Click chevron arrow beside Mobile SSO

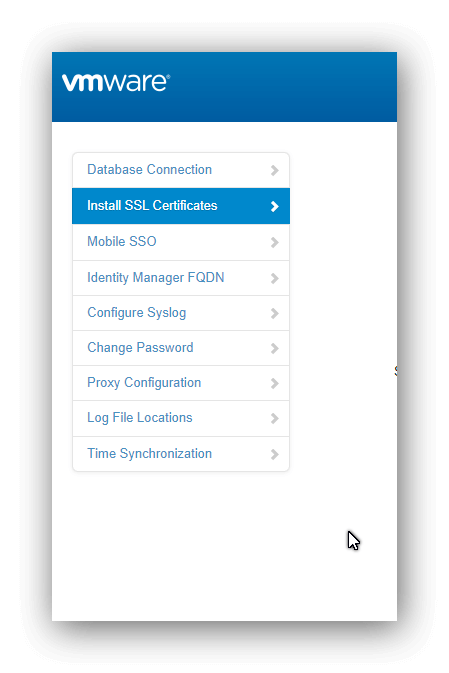click(275, 243)
